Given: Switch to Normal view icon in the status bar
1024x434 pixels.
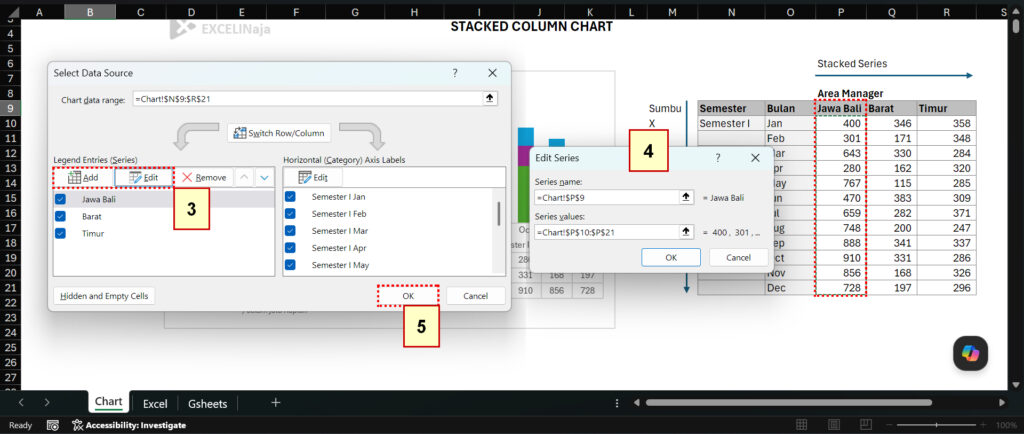Looking at the screenshot, I should click(x=801, y=425).
